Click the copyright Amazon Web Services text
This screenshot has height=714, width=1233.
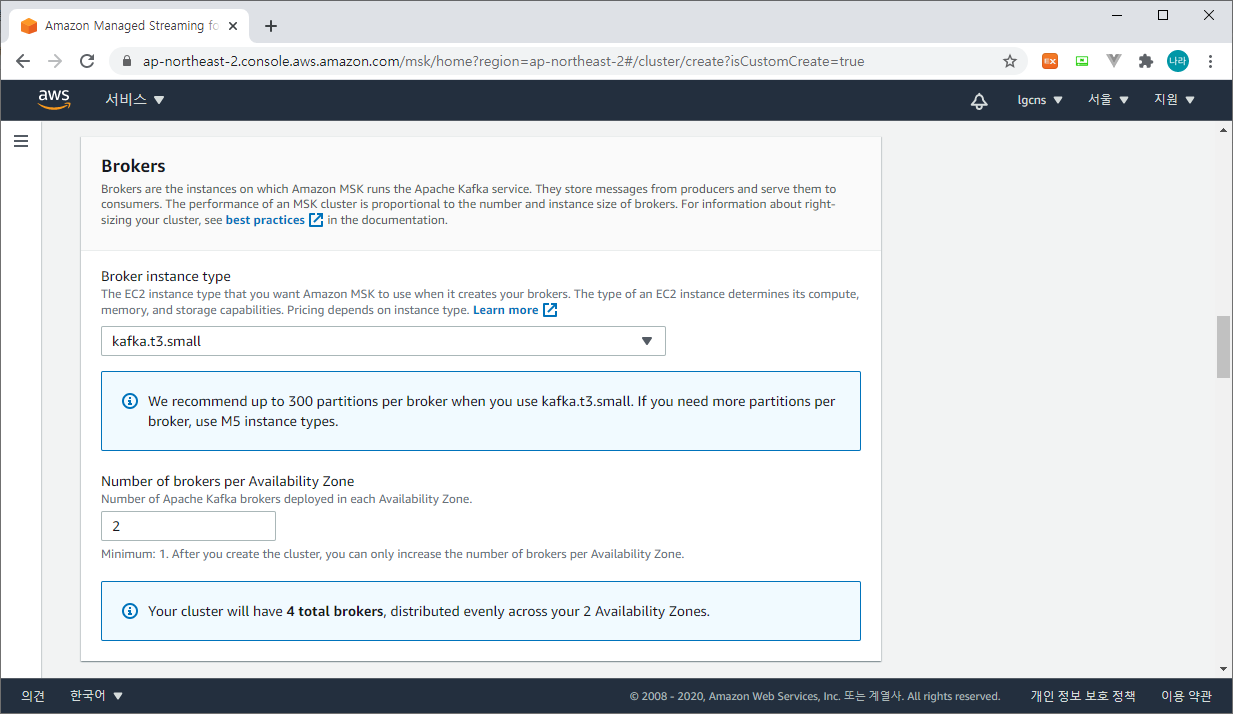815,696
